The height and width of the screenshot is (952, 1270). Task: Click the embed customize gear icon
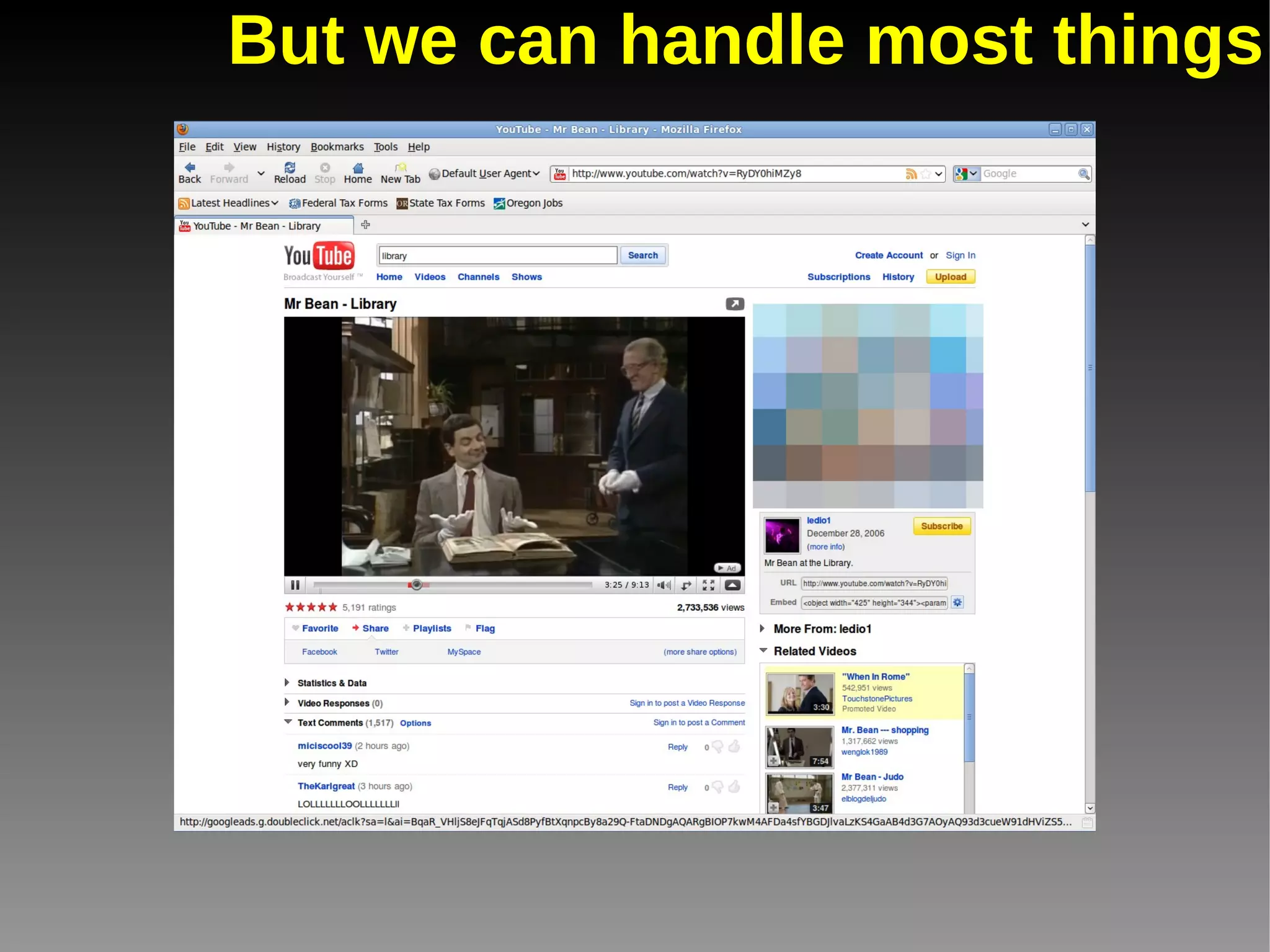tap(957, 602)
